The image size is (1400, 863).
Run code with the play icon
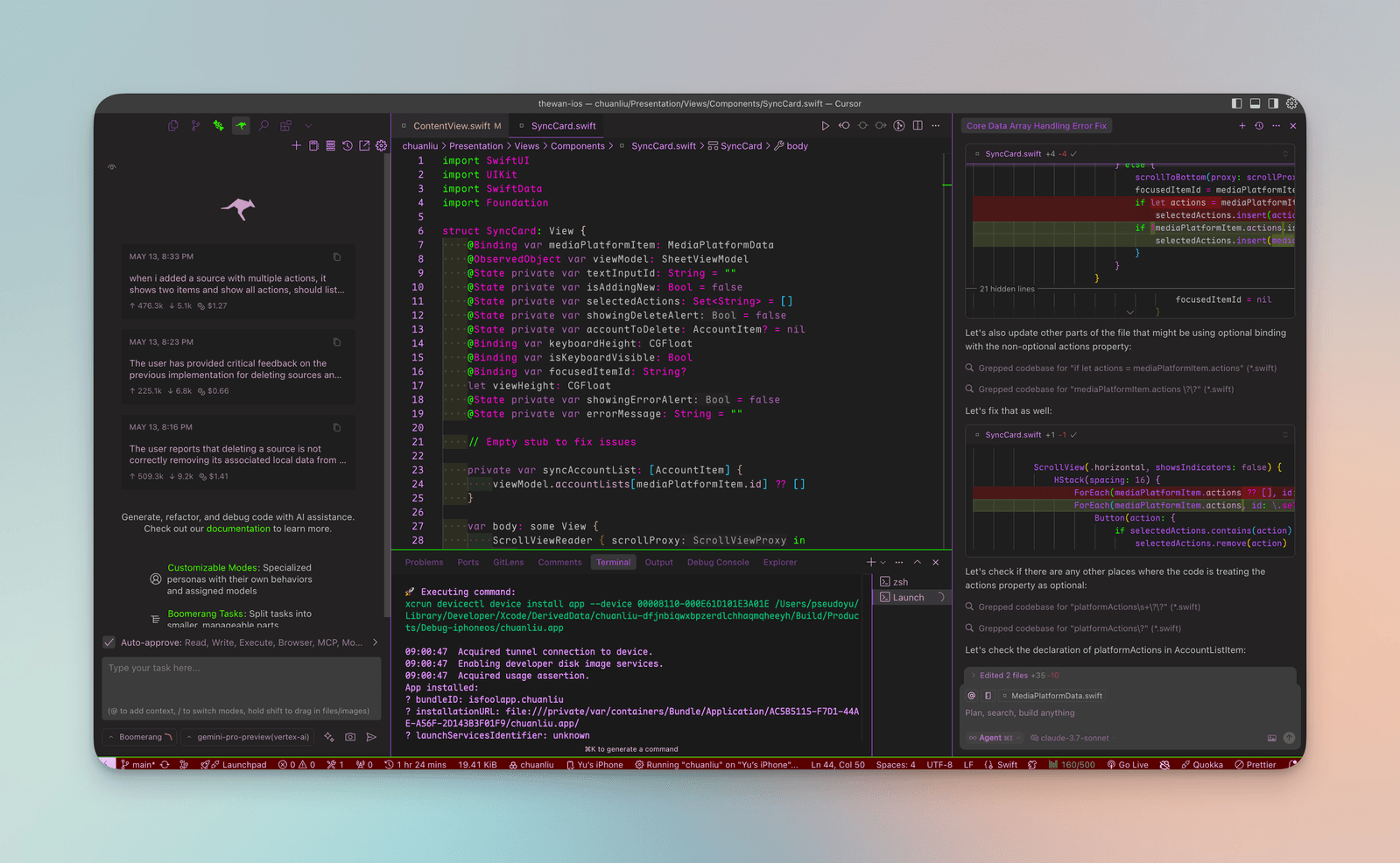825,126
